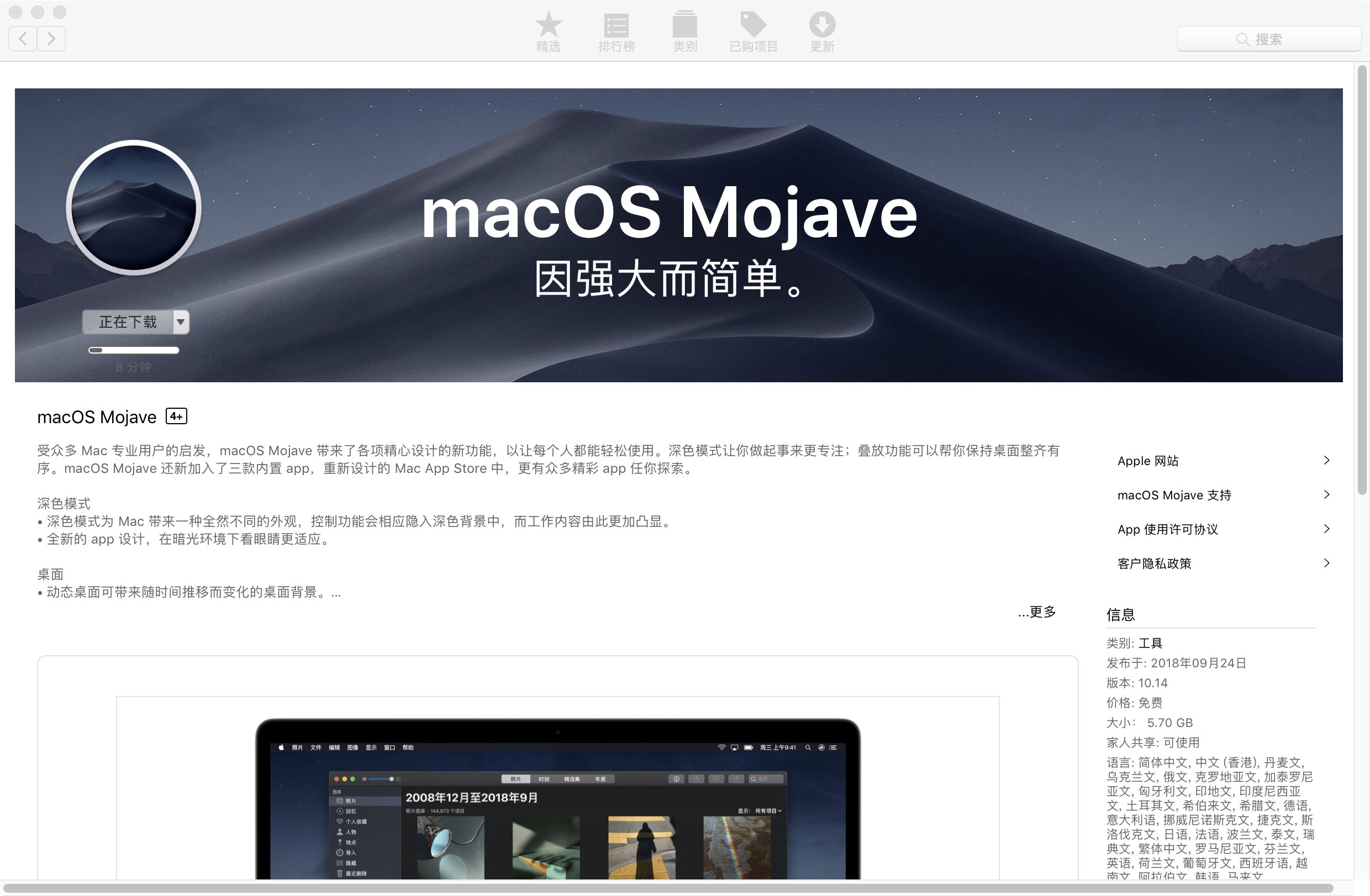Open the Featured (精选) star icon
Screen dimensions: 1370x896
[548, 25]
